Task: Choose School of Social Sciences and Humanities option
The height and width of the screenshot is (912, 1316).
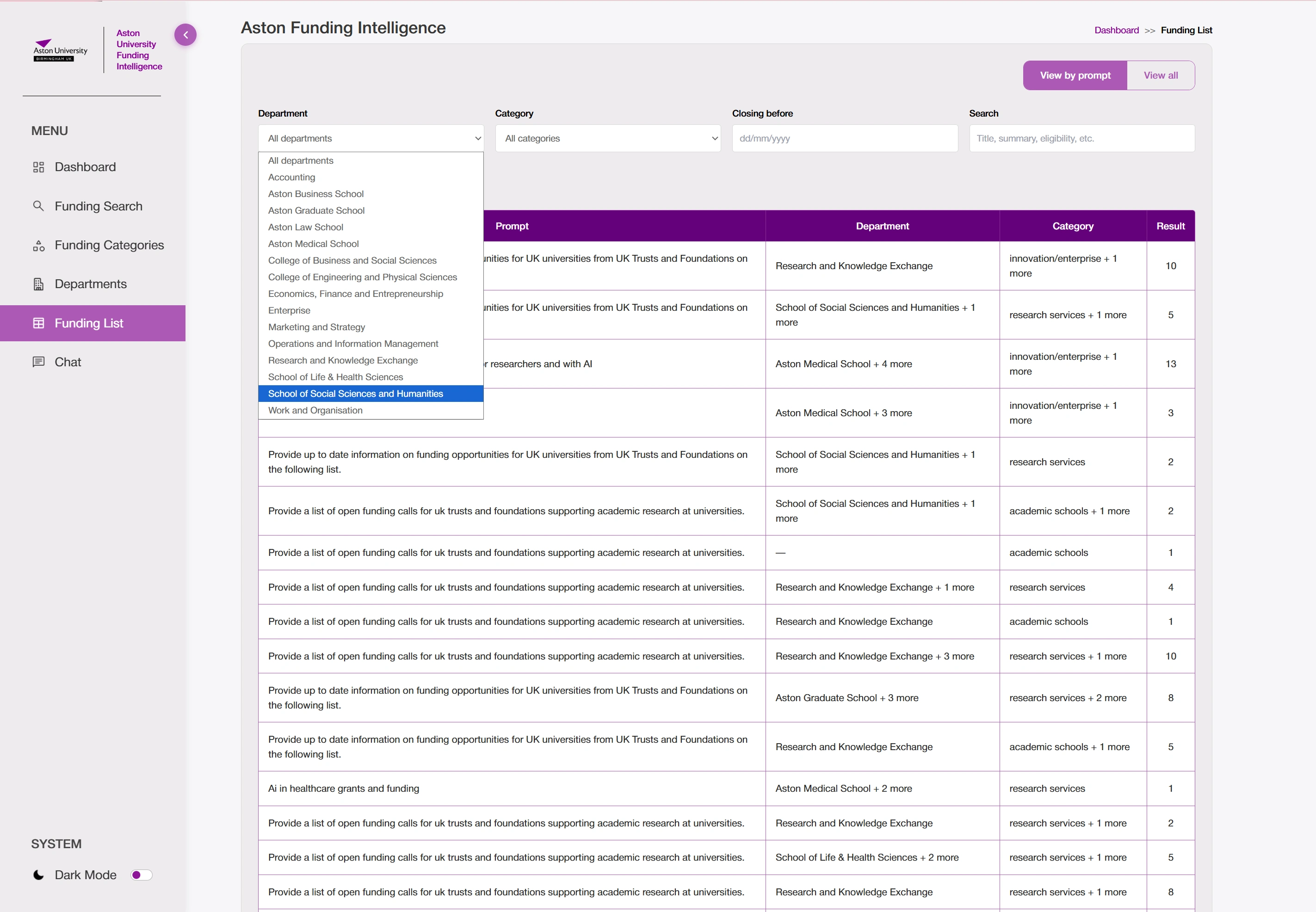Action: click(355, 394)
